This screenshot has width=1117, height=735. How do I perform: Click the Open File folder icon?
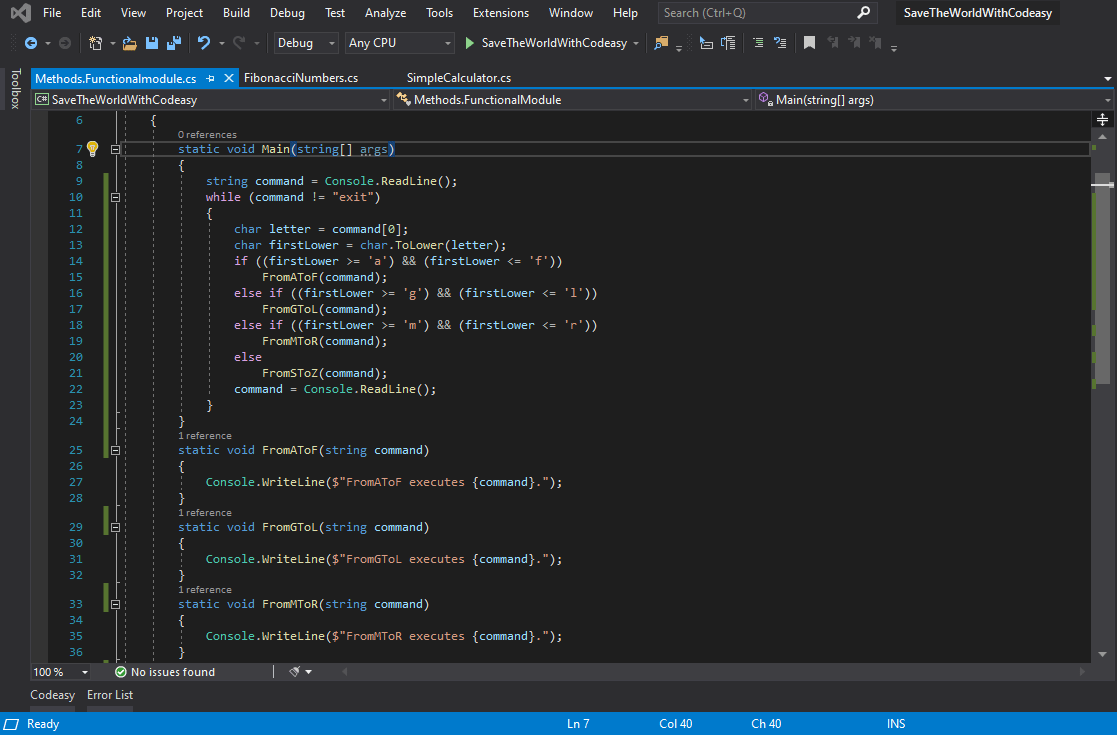click(x=130, y=43)
